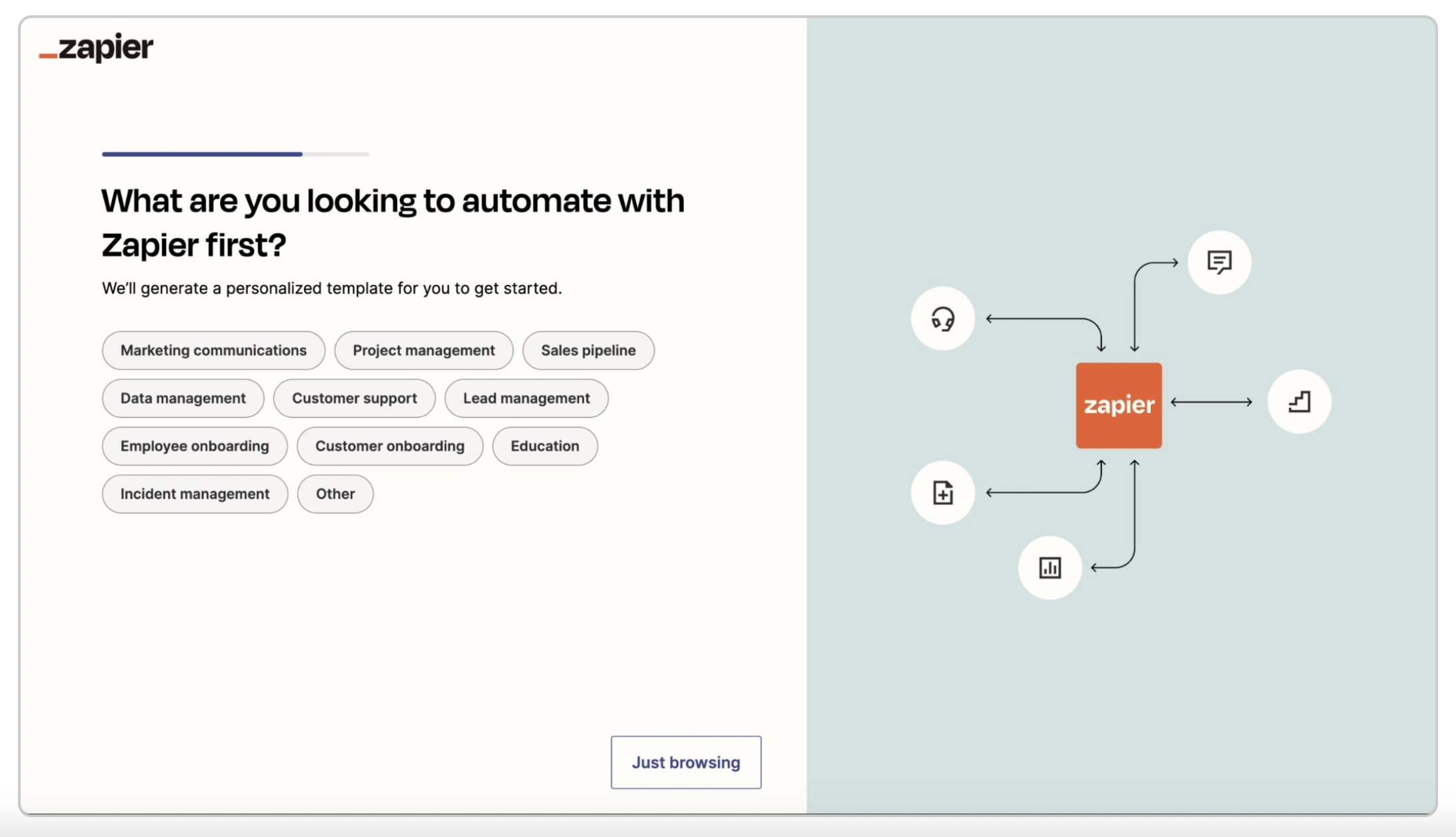Viewport: 1456px width, 837px height.
Task: Click the onboarding progress bar
Action: click(235, 154)
